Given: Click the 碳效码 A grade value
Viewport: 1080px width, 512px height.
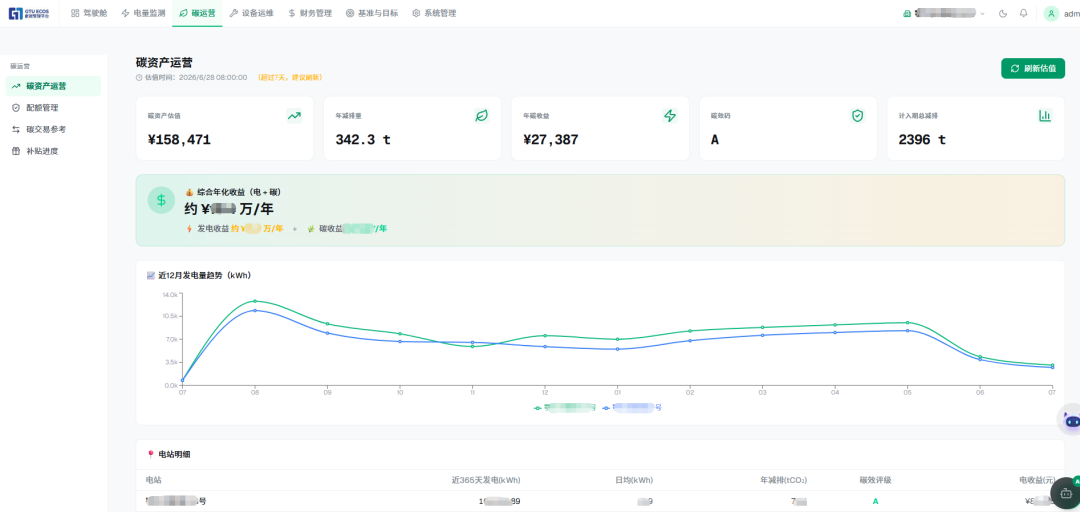Looking at the screenshot, I should [x=715, y=140].
